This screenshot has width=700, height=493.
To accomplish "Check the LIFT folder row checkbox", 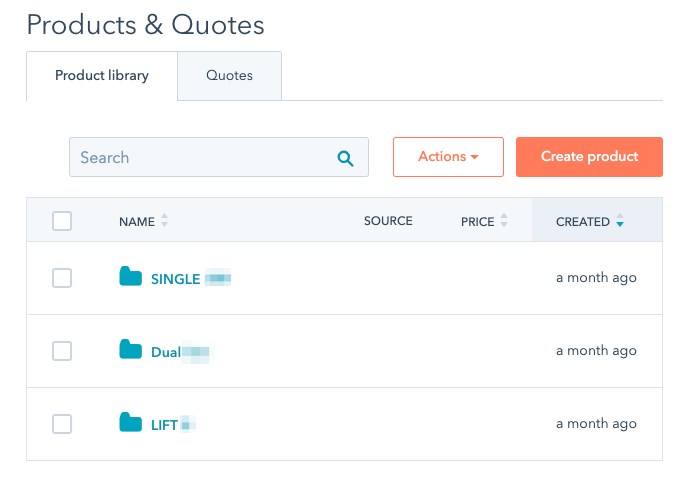I will (62, 424).
